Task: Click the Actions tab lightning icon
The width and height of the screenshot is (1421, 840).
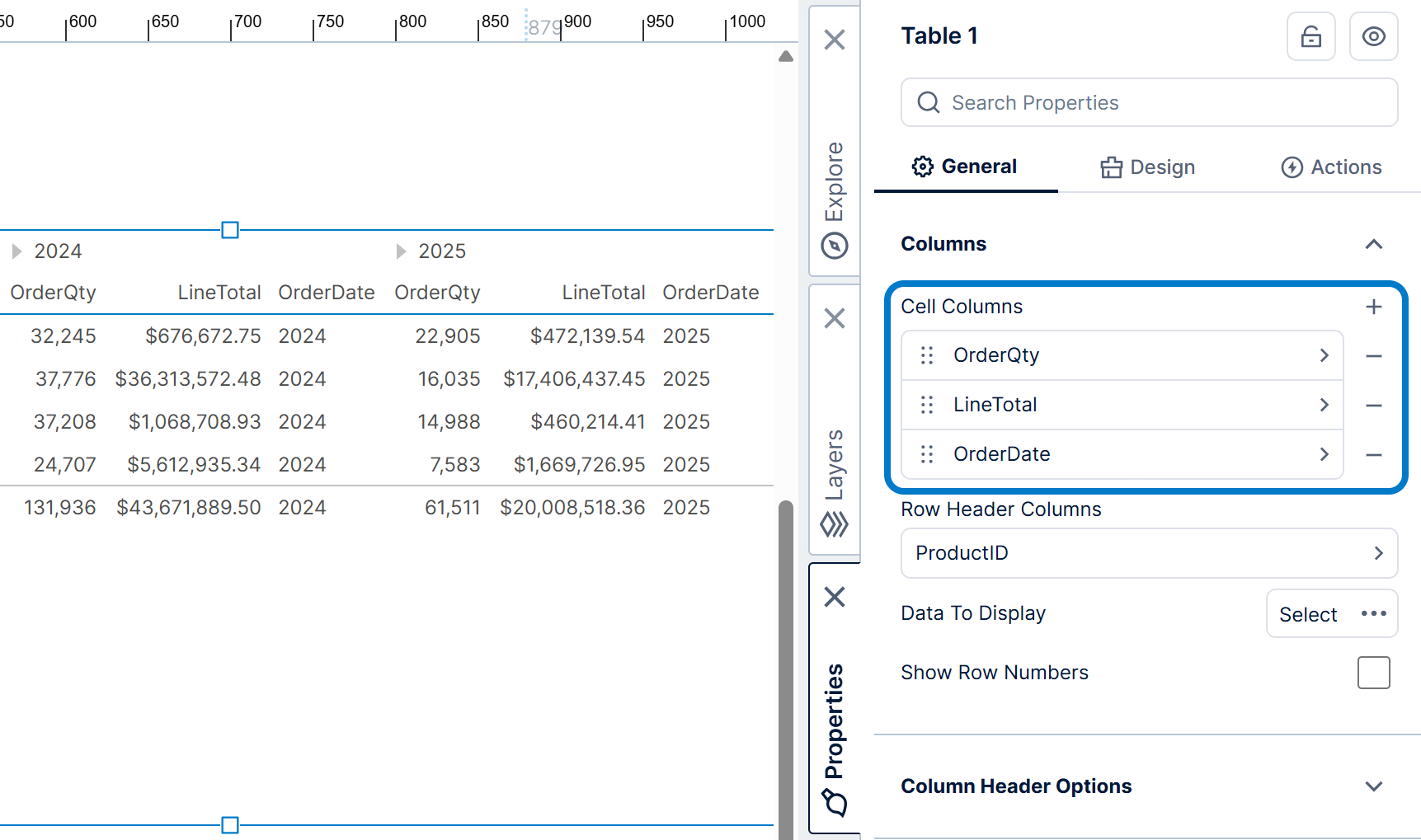Action: (x=1292, y=167)
